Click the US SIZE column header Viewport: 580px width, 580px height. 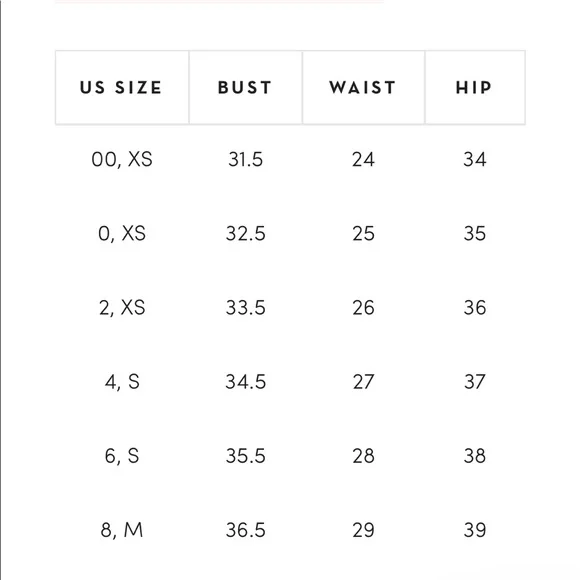(122, 88)
